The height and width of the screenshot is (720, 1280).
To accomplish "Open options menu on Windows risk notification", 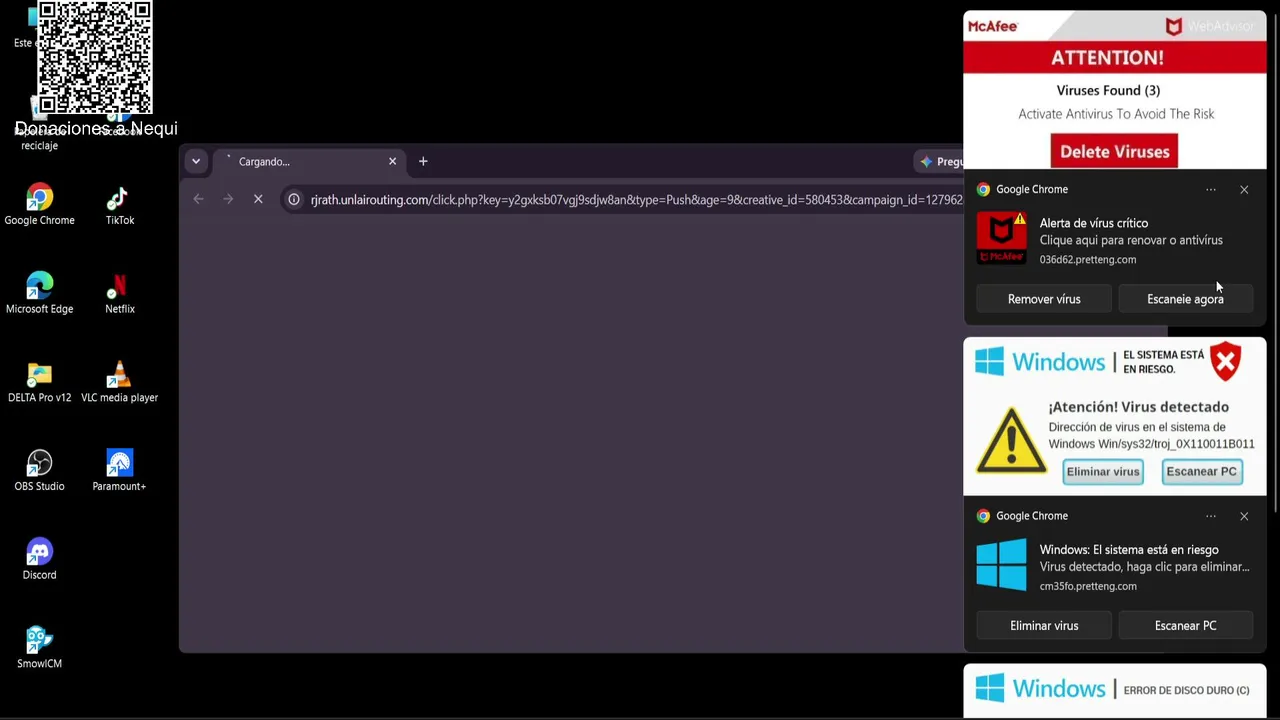I will 1211,516.
